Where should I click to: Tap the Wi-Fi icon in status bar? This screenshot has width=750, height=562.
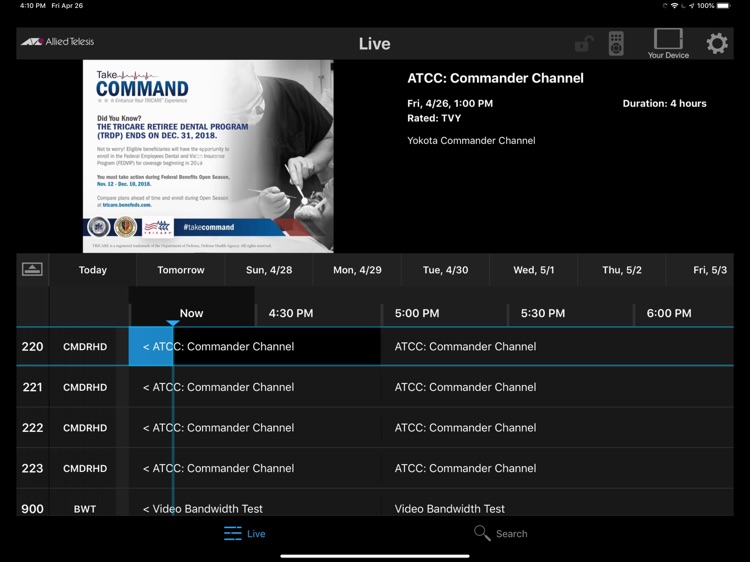pos(674,6)
